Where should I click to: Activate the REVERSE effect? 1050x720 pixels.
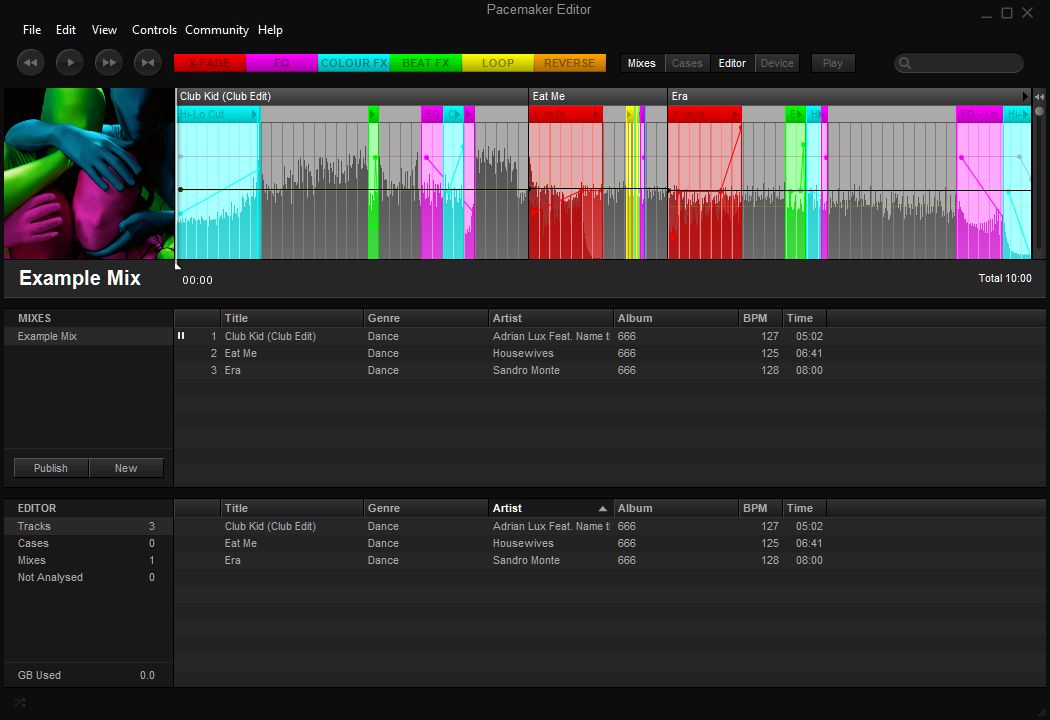click(x=569, y=62)
